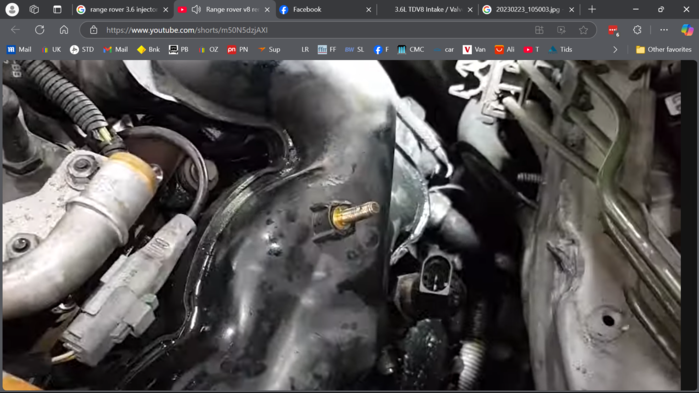Screen dimensions: 699x393
Task: Open the Bnk bookmark
Action: point(148,49)
